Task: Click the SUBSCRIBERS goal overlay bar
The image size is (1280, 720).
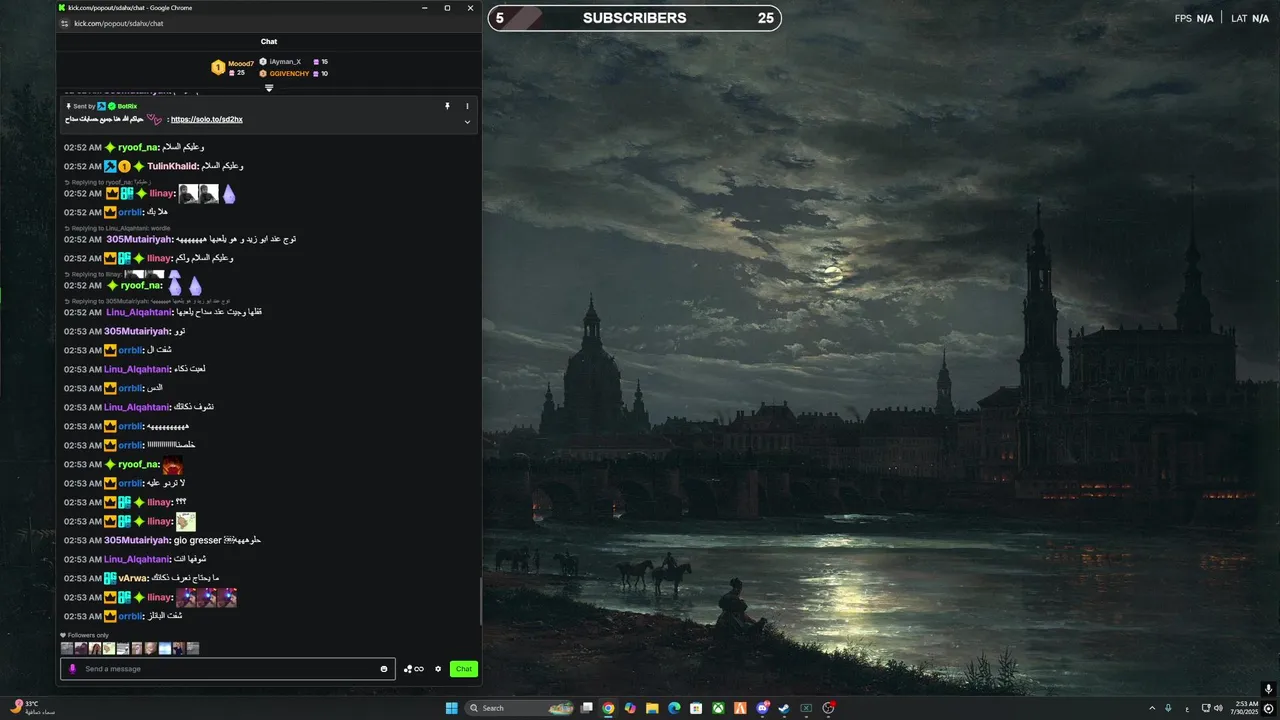Action: click(634, 18)
